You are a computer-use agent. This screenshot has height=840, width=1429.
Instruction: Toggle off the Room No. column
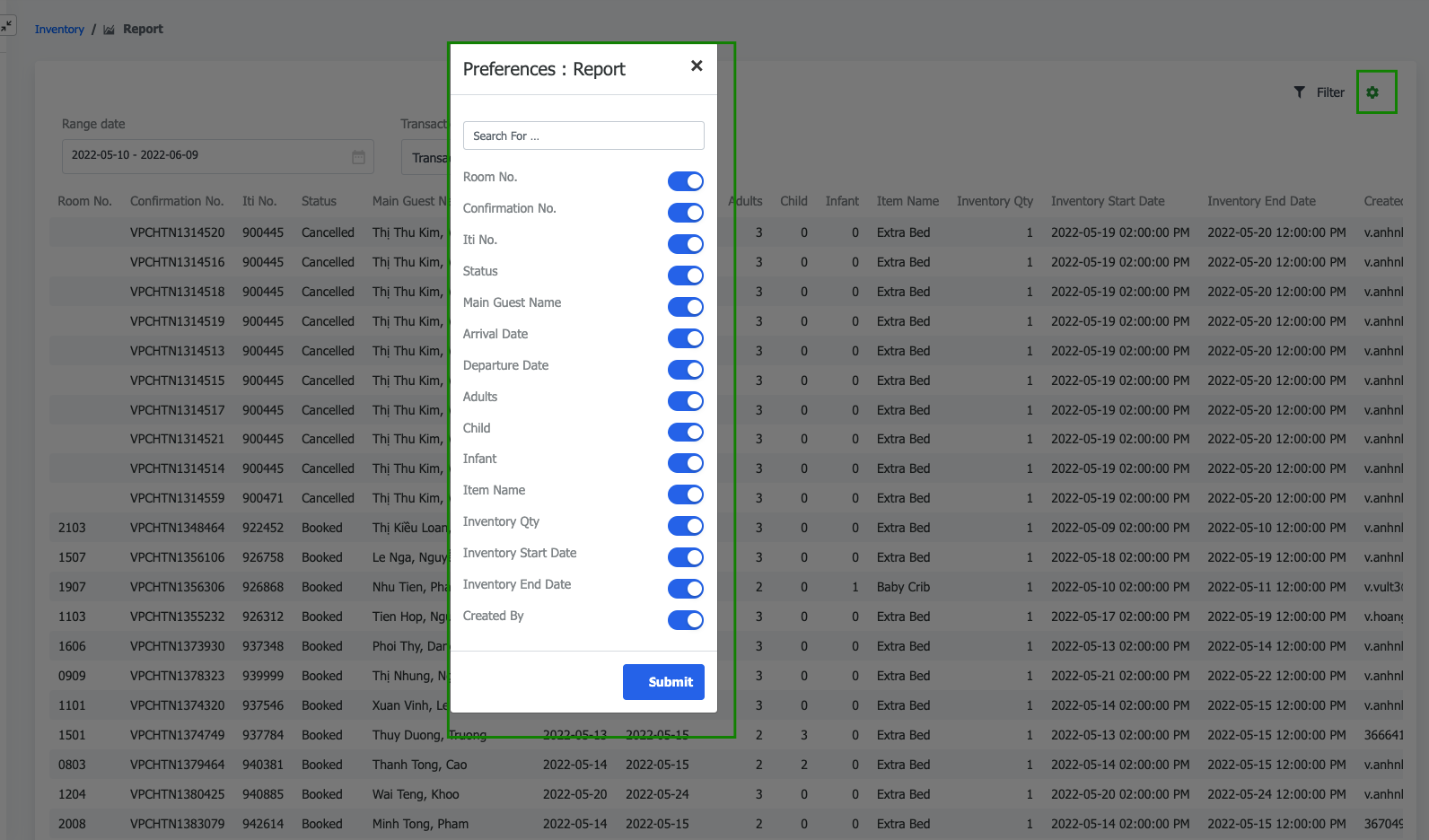[685, 181]
